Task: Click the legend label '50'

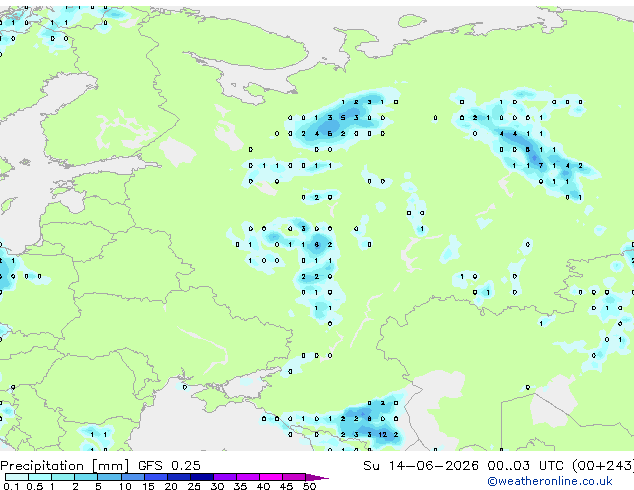Action: coord(309,486)
